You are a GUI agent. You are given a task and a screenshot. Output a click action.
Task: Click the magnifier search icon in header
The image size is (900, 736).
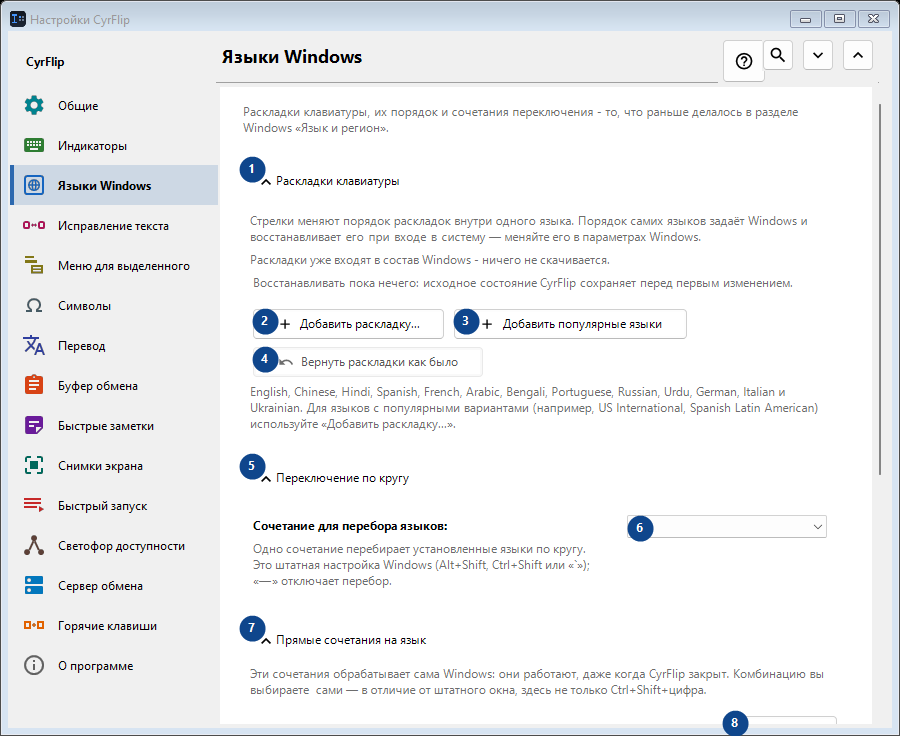tap(778, 55)
